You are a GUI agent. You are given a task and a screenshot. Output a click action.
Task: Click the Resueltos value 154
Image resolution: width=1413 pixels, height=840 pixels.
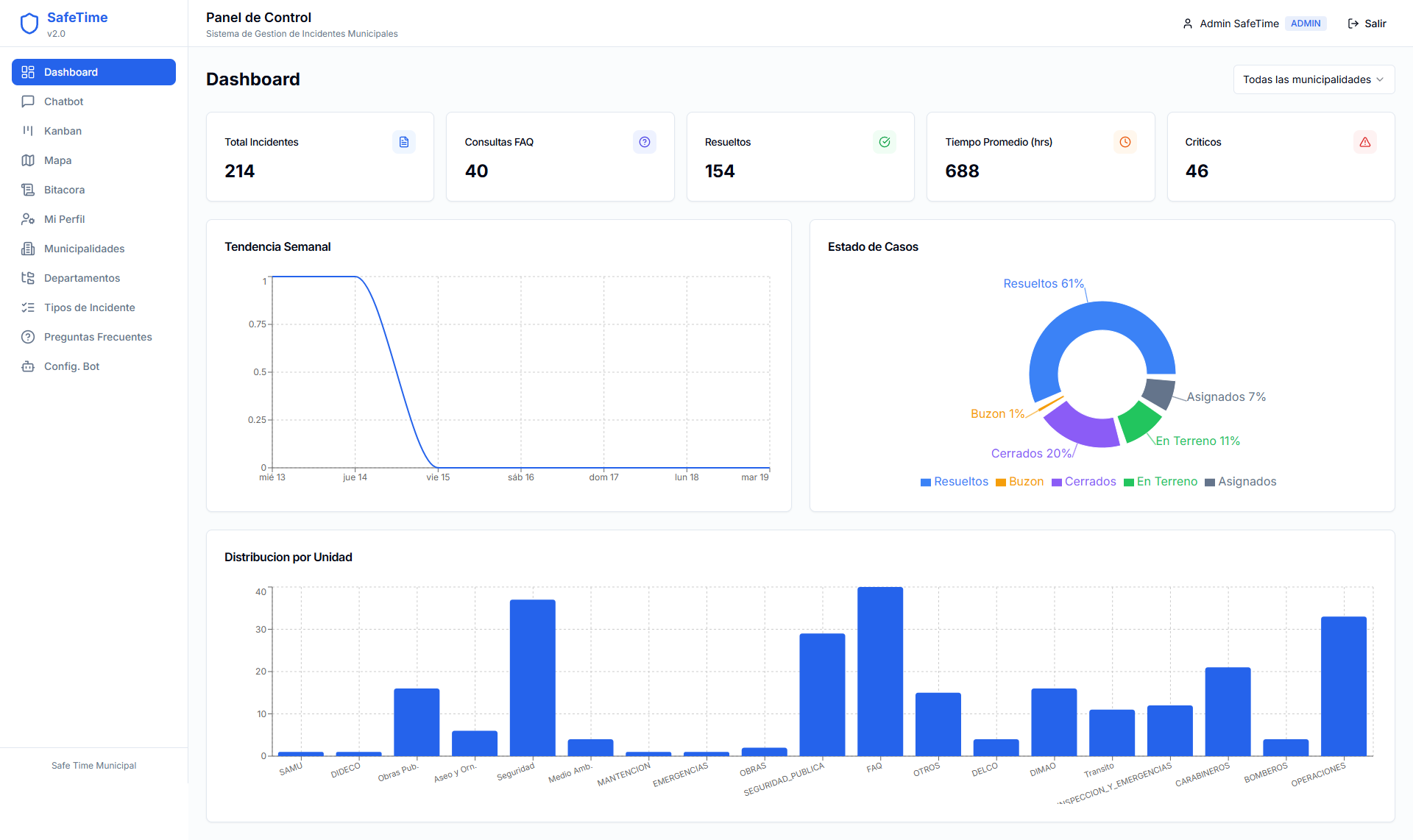click(x=720, y=171)
